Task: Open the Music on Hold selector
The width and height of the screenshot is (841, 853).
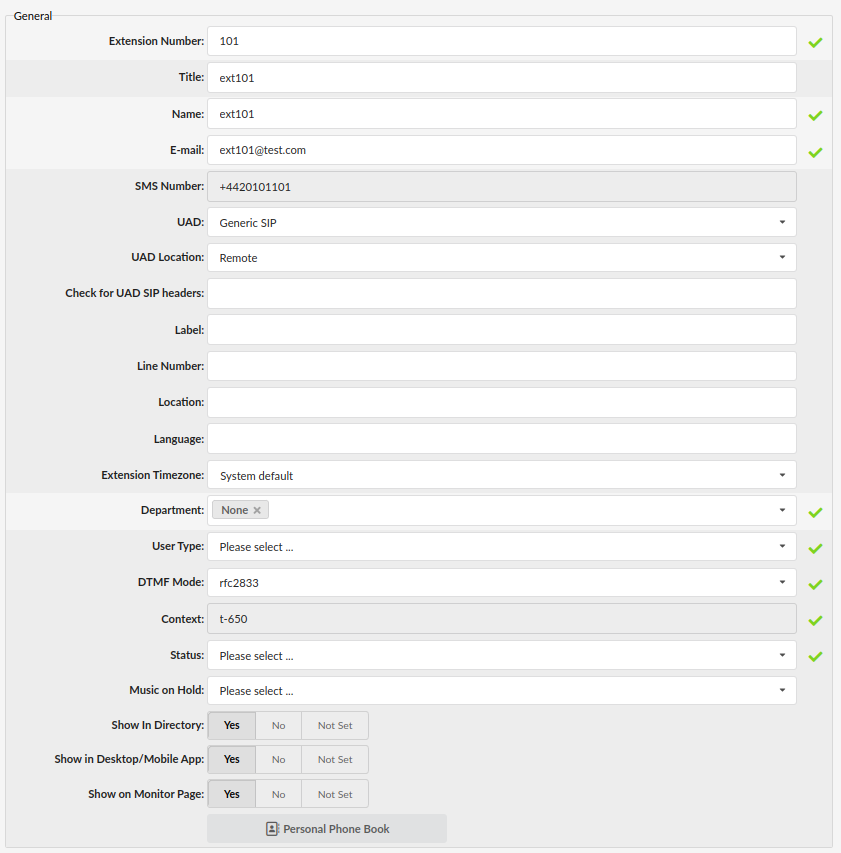Action: click(x=782, y=690)
